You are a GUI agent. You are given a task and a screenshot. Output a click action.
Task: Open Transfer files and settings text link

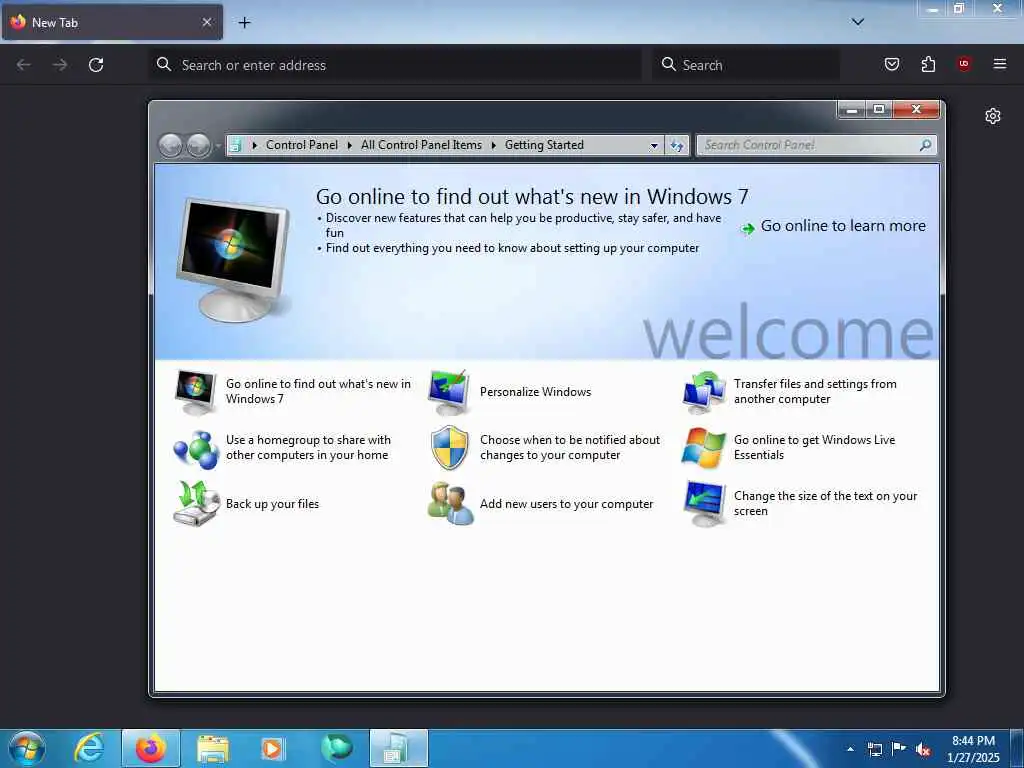(x=814, y=391)
